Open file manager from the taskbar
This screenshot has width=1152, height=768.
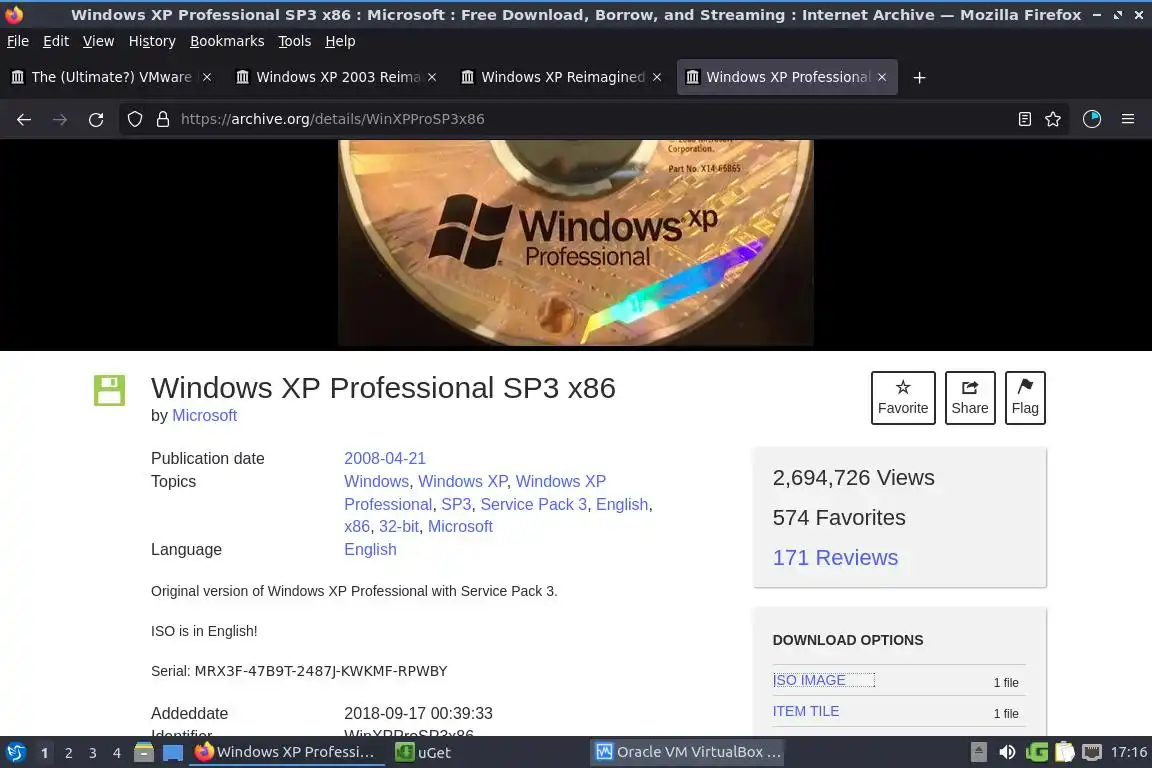tap(144, 753)
